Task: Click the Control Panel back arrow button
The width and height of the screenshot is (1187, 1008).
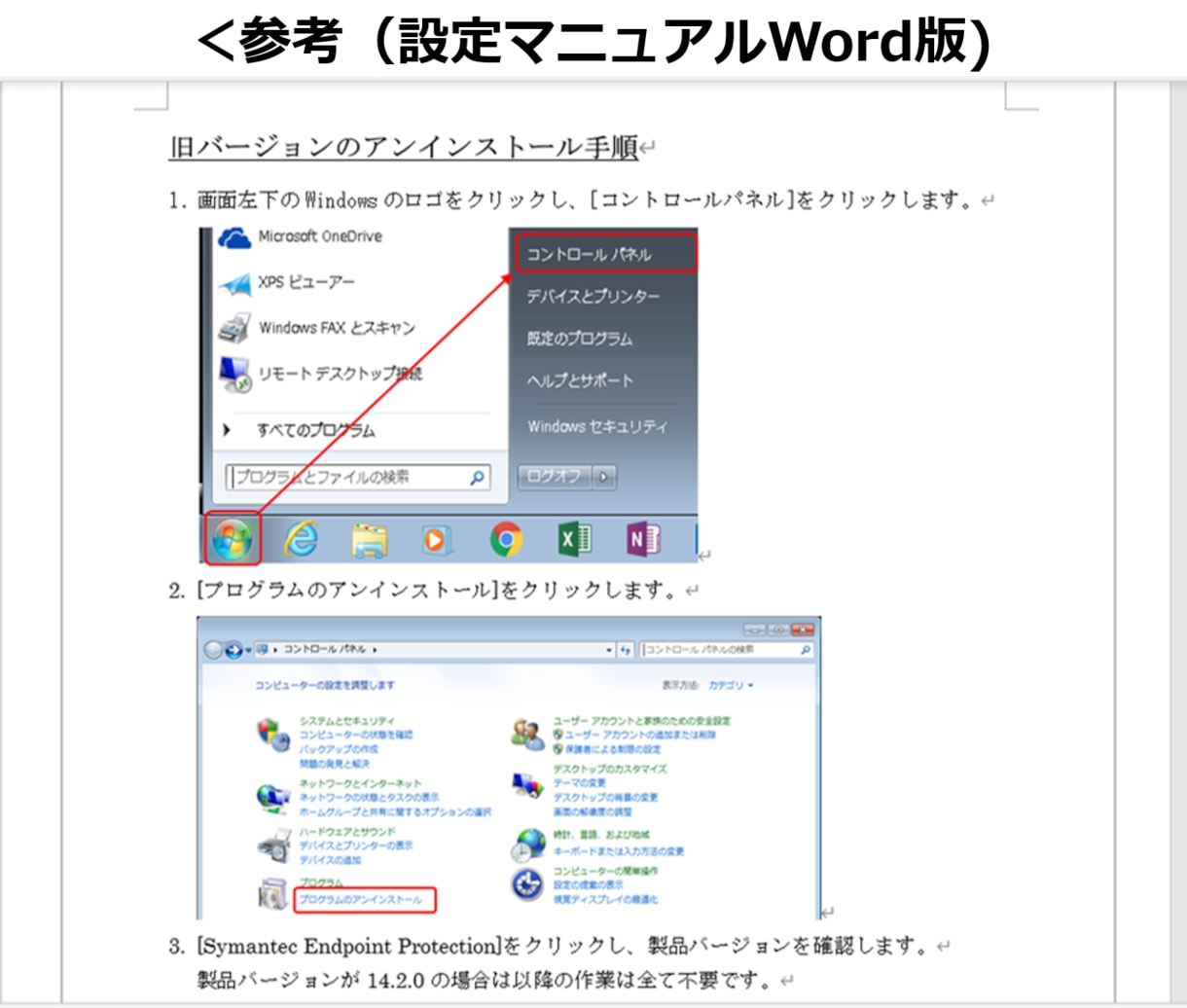Action: click(x=213, y=650)
